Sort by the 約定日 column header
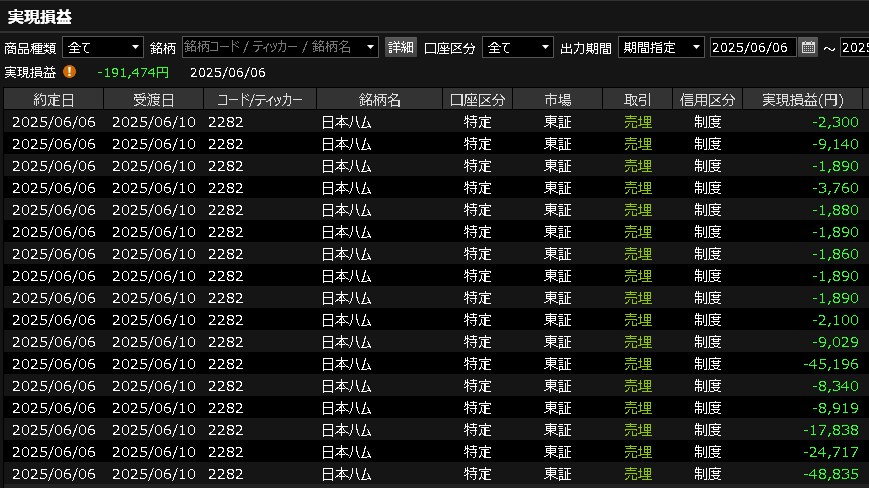 point(54,100)
